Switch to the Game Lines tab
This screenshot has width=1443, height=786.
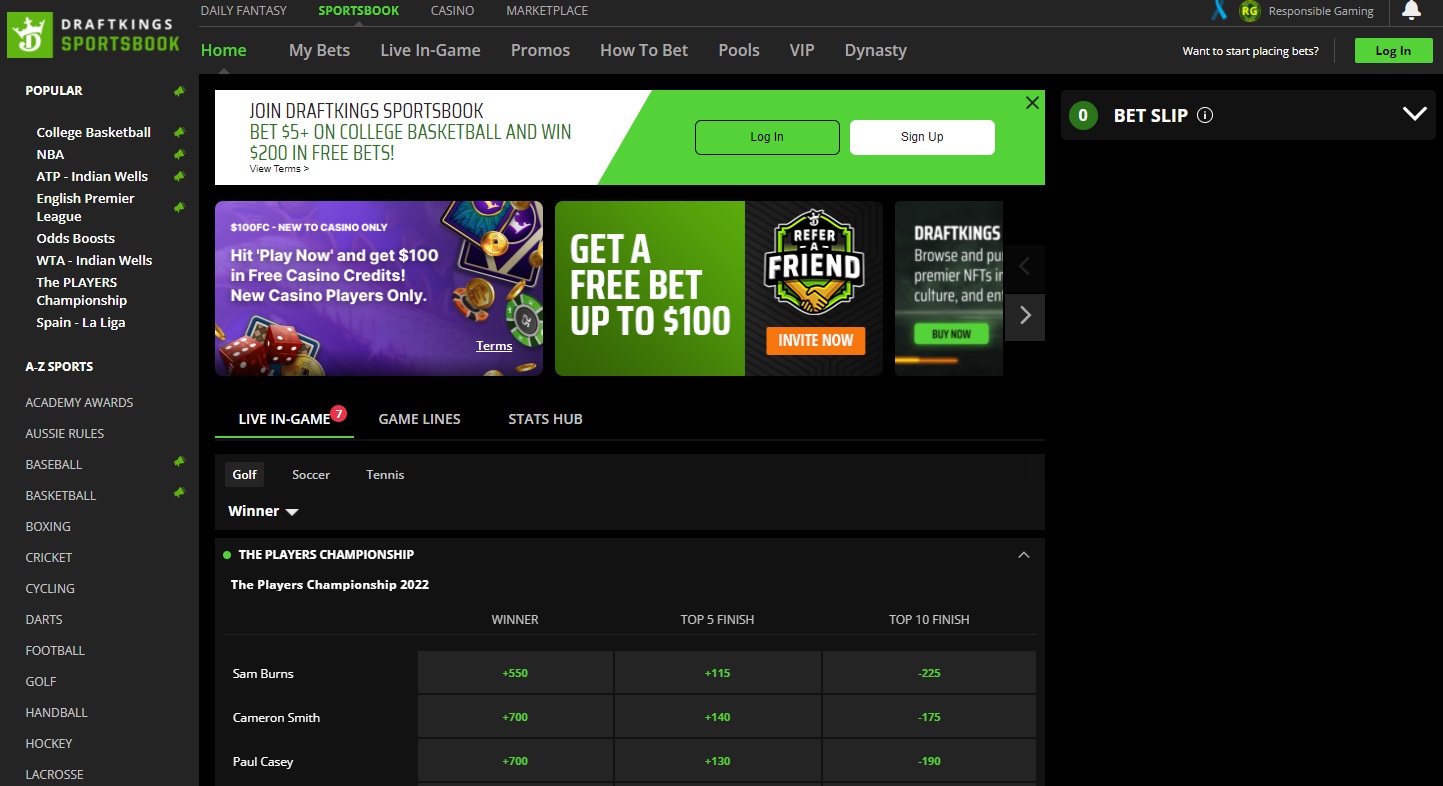419,419
